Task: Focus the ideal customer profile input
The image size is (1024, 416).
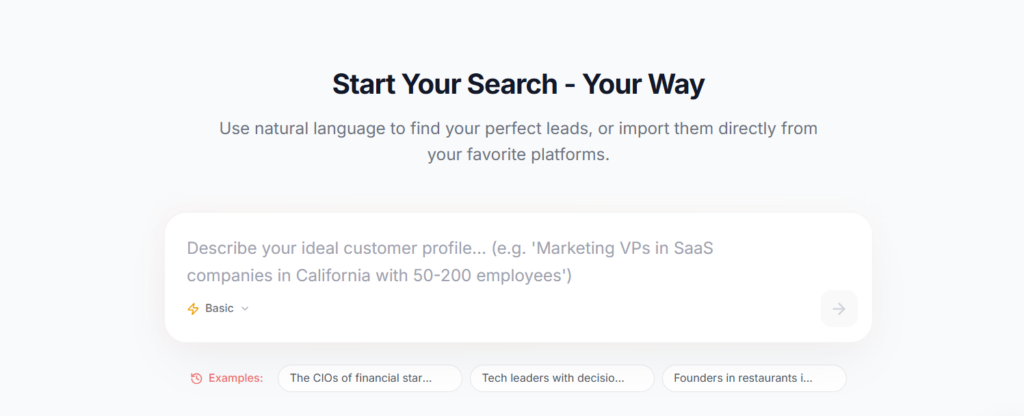Action: point(500,262)
